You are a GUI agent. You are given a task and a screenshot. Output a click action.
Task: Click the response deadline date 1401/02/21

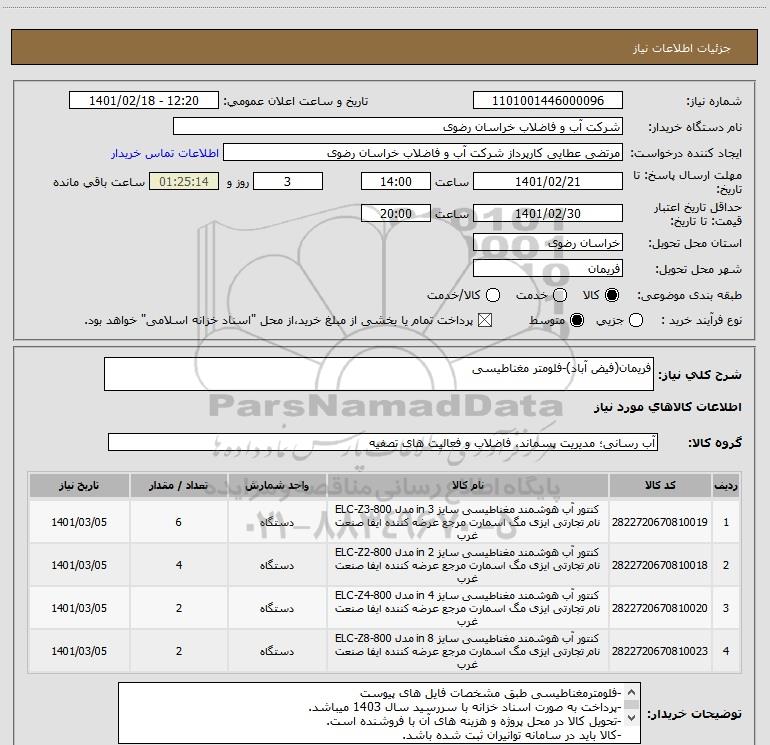[548, 182]
